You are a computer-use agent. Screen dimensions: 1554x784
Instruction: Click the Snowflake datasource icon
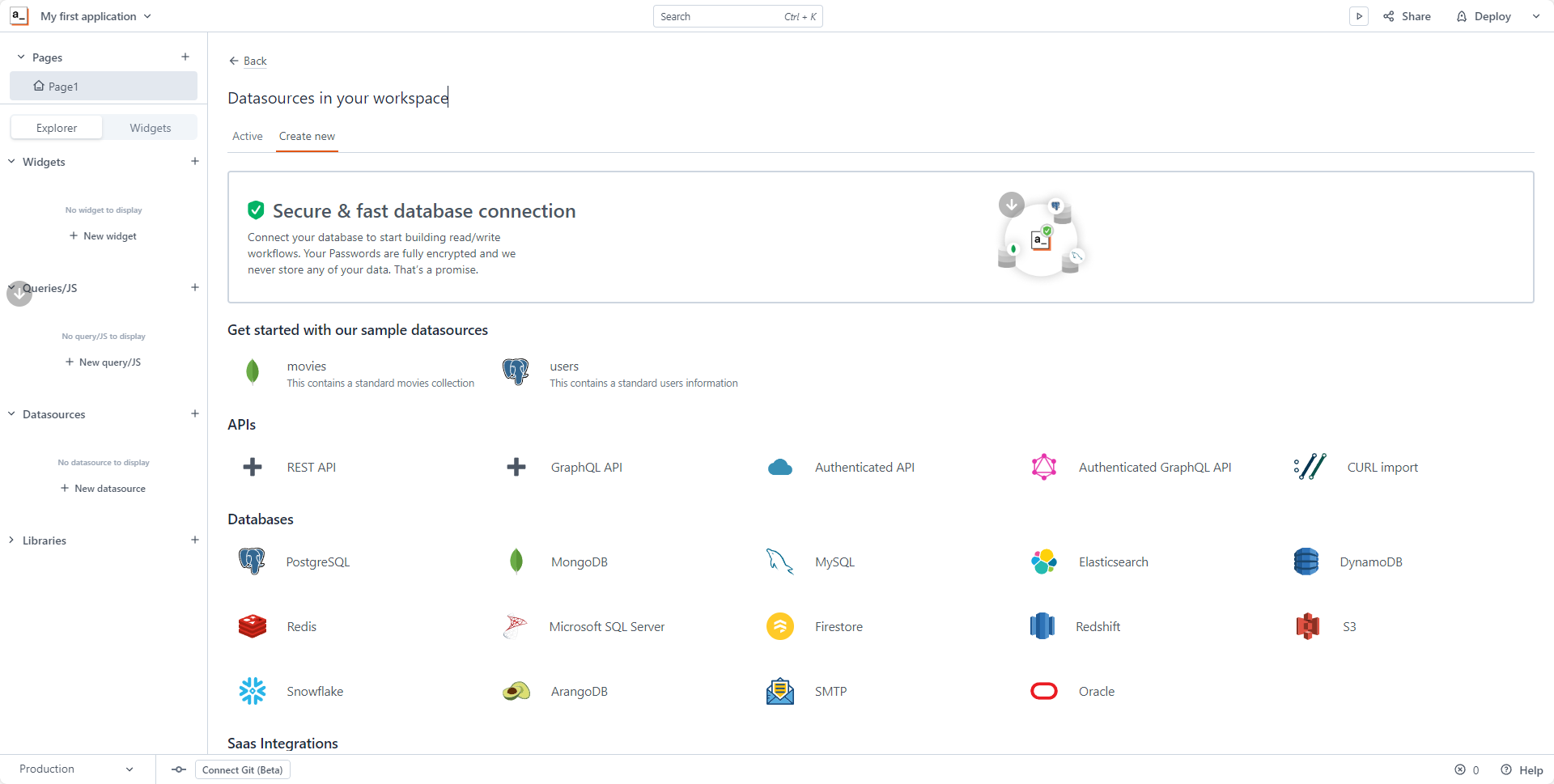click(252, 691)
